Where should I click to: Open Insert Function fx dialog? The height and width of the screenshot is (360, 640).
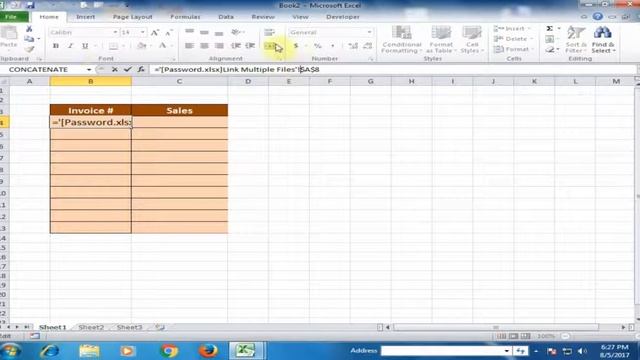pyautogui.click(x=141, y=69)
